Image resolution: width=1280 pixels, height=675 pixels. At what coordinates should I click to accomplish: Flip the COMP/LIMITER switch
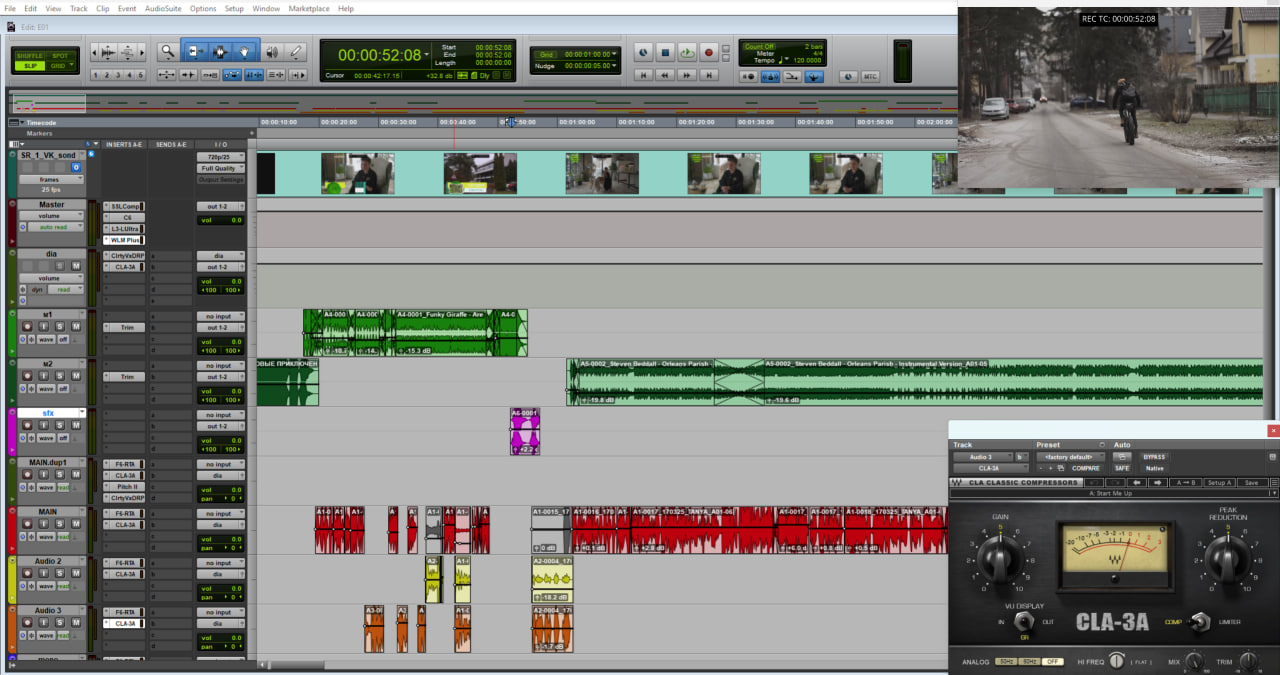(x=1200, y=622)
